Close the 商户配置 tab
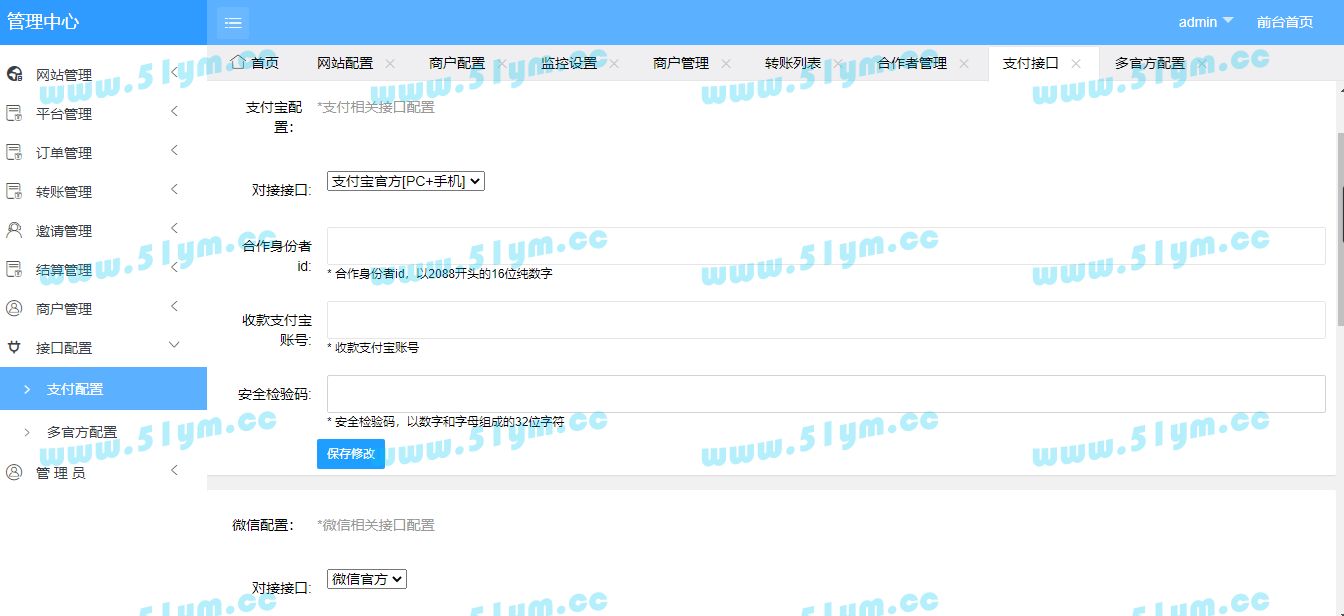The image size is (1344, 616). click(502, 63)
